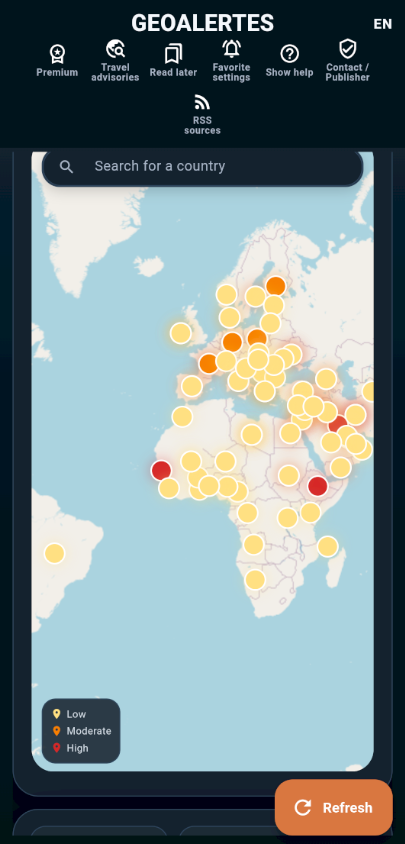Select the yellow marker over Brazil

54,553
